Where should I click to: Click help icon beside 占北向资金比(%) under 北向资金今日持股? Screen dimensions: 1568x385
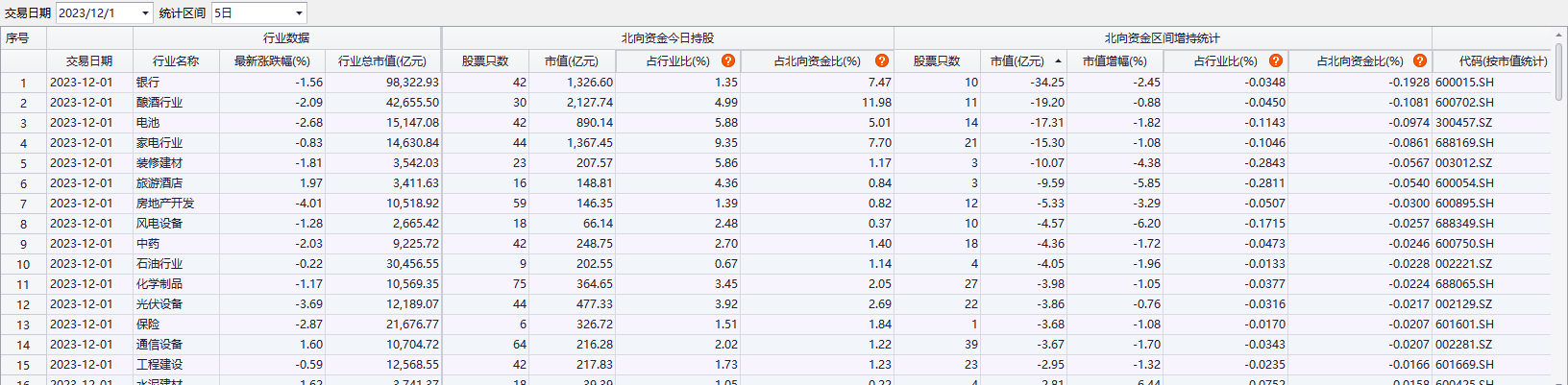coord(881,60)
